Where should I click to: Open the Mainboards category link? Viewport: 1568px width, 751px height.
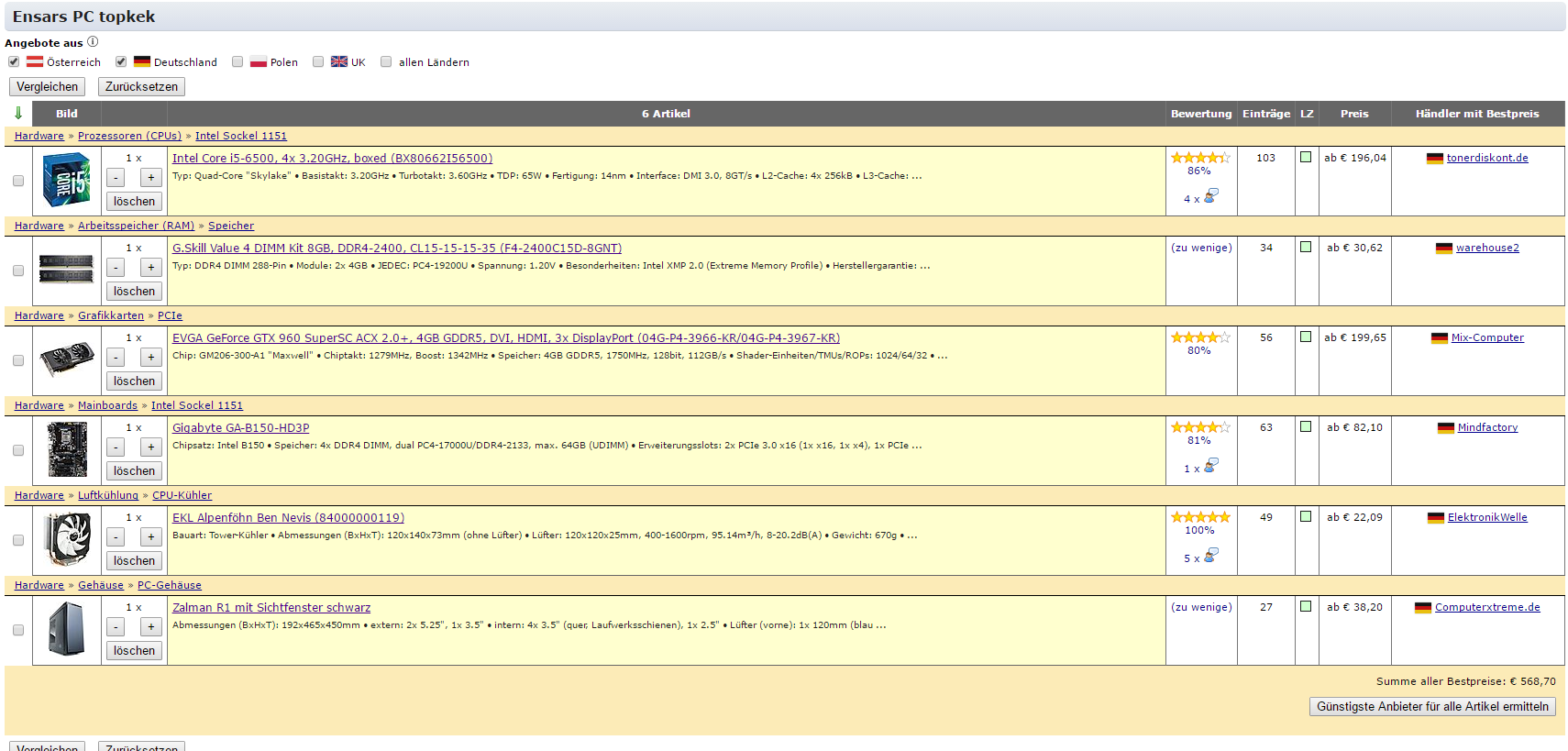[107, 405]
